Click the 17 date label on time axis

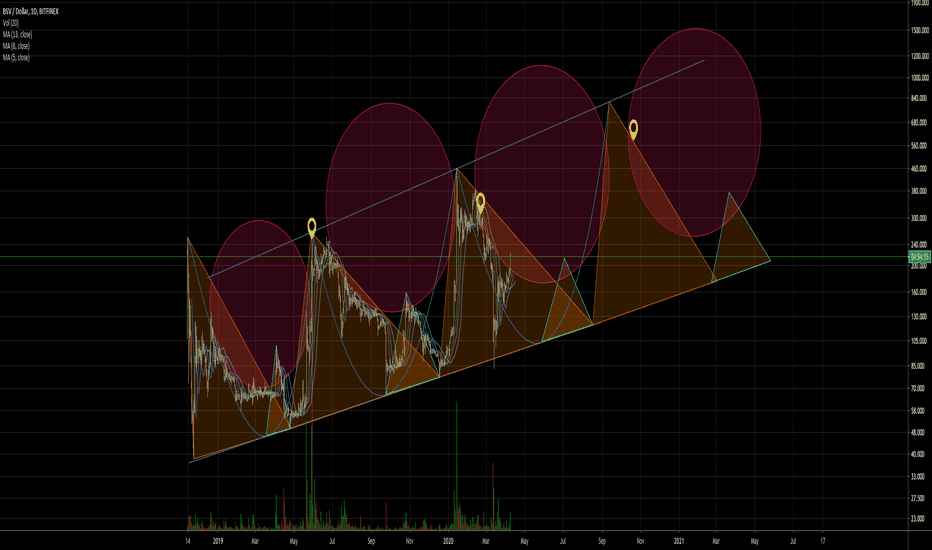point(823,542)
